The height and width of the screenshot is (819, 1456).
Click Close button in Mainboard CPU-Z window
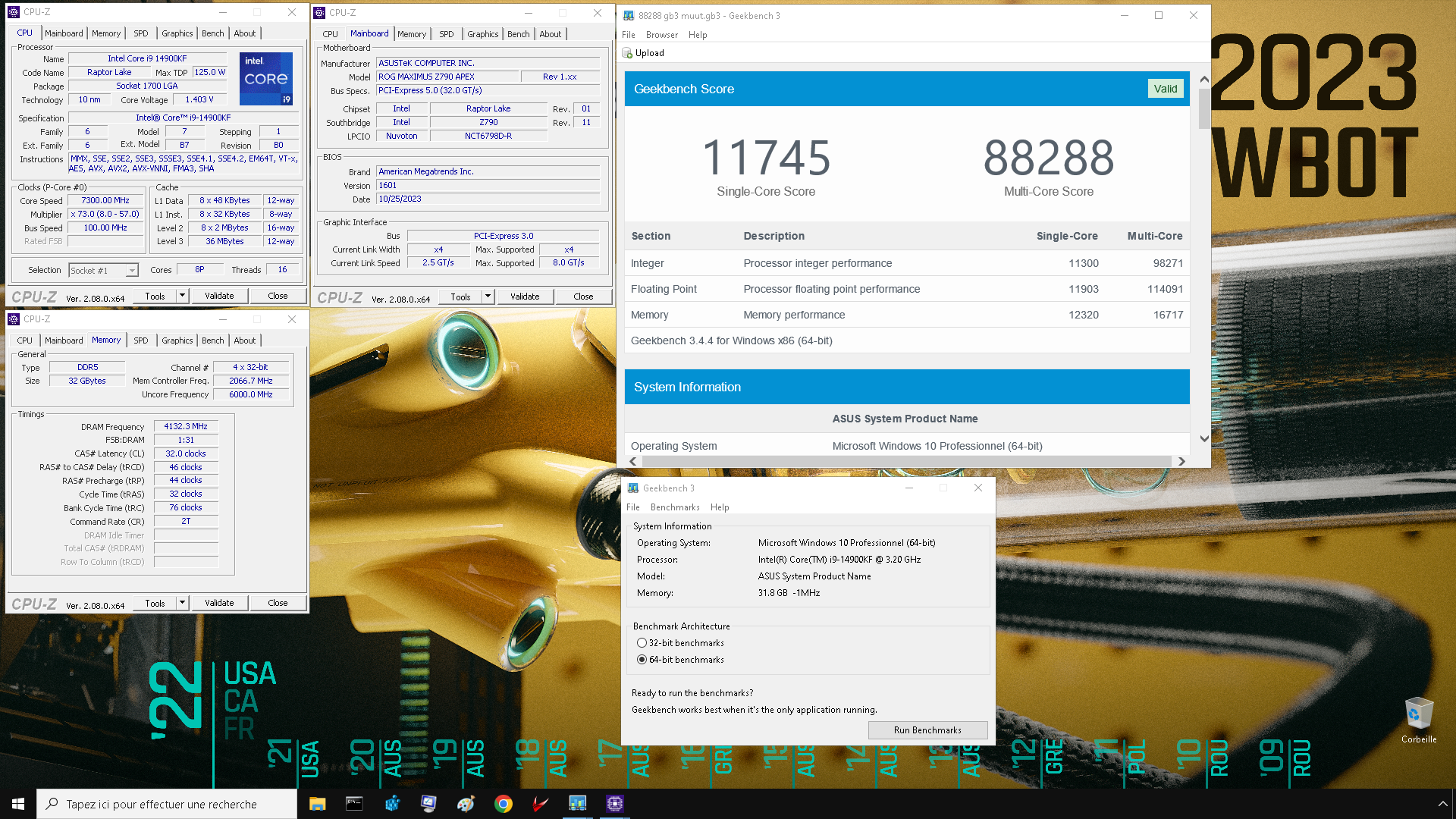coord(583,297)
